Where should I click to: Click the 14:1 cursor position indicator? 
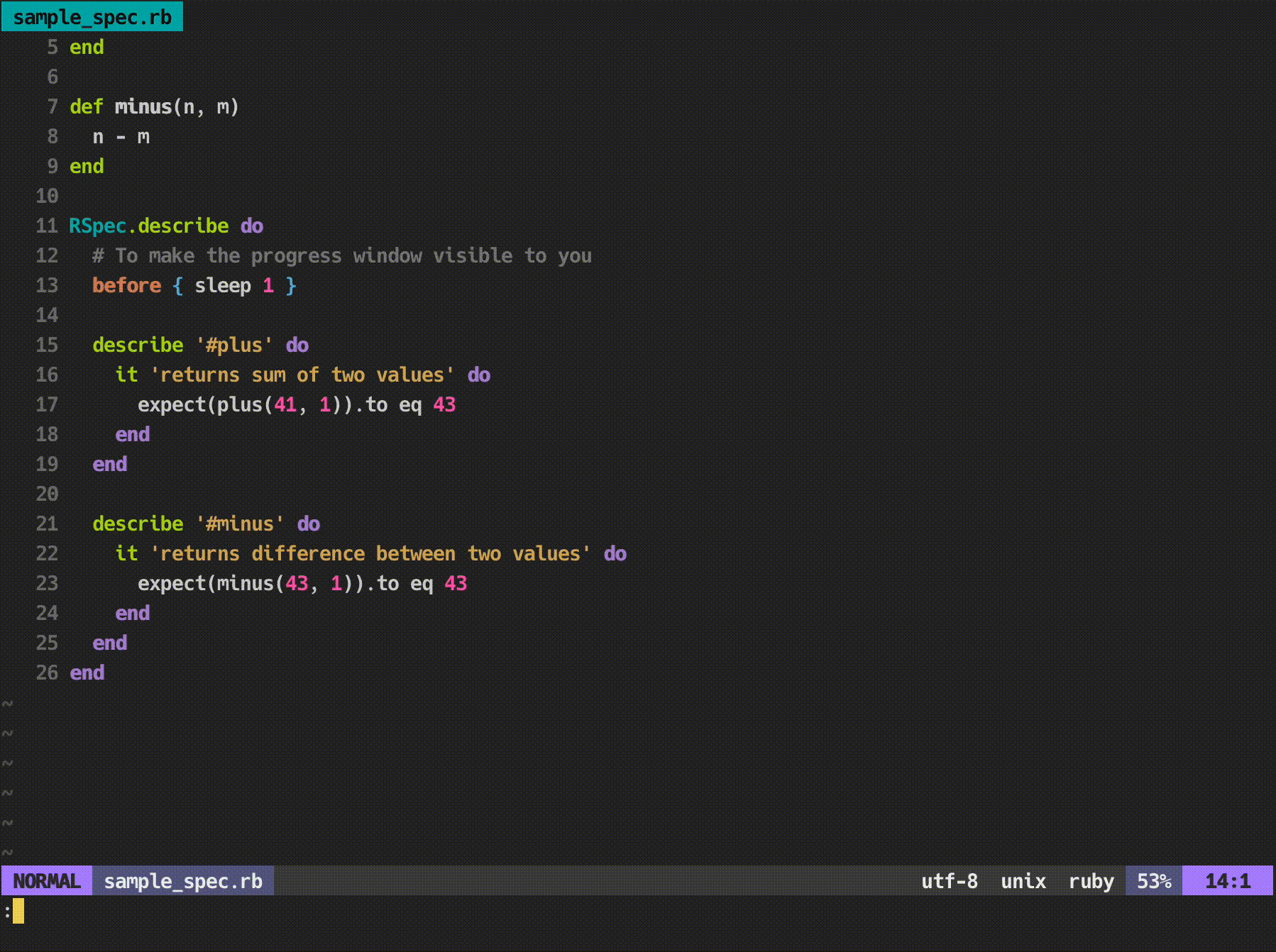coord(1228,880)
